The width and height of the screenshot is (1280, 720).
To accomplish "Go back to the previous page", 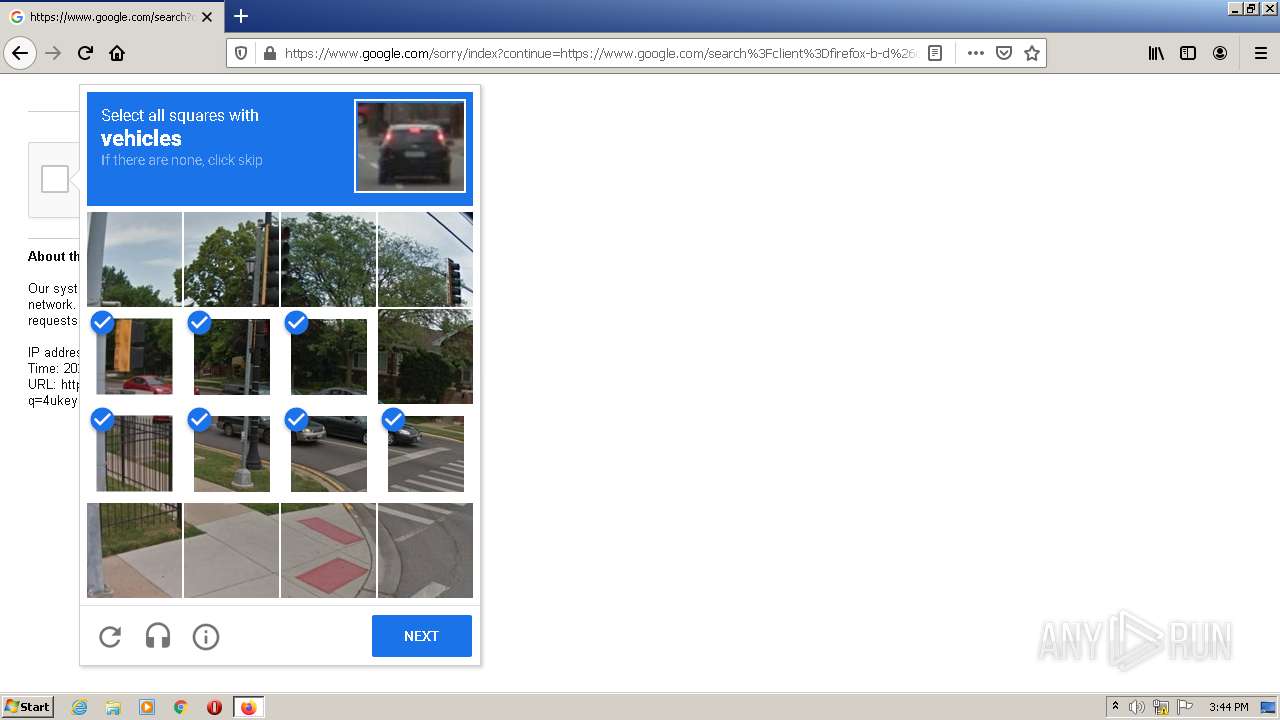I will [x=20, y=53].
